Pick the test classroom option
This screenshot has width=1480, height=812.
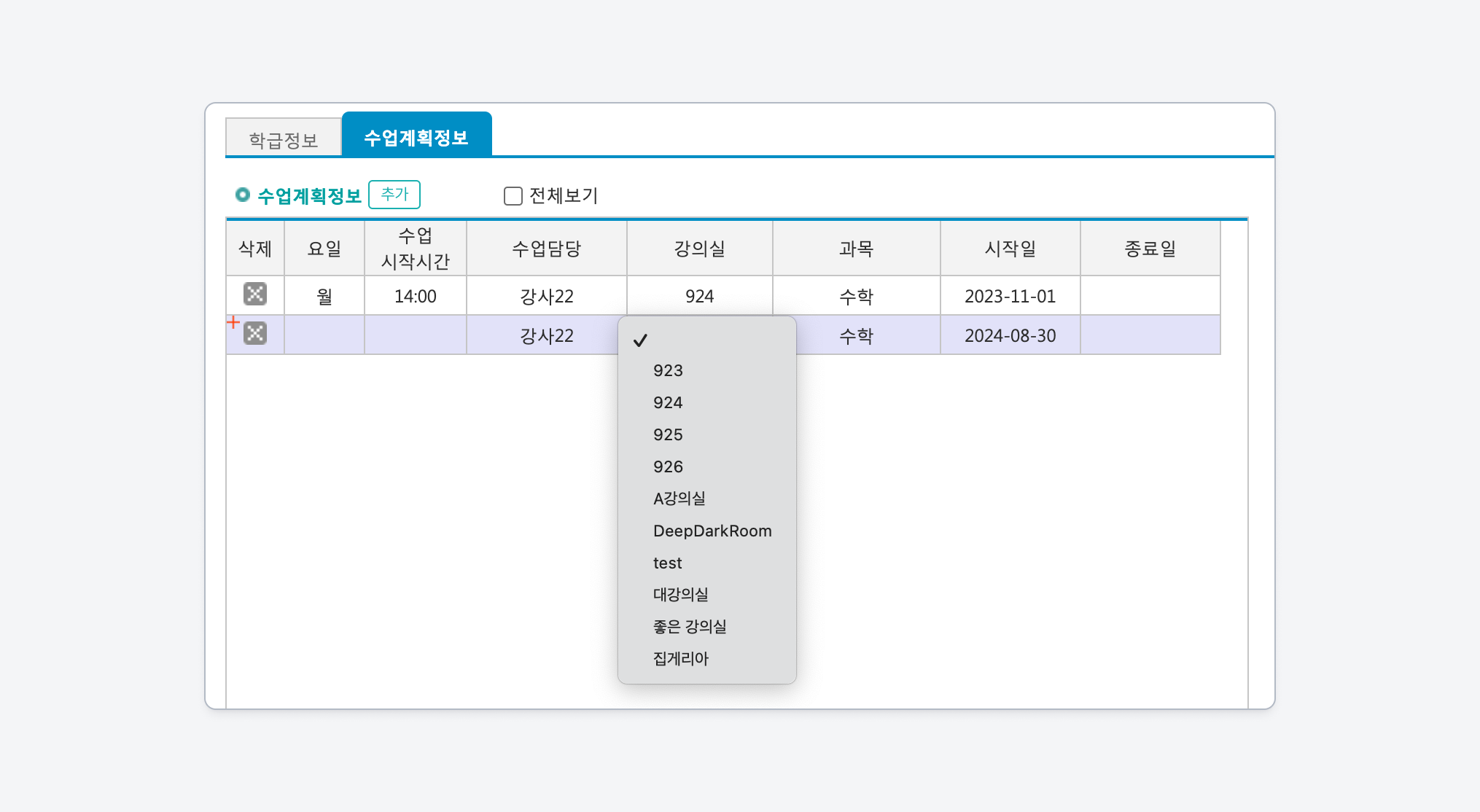tap(667, 563)
